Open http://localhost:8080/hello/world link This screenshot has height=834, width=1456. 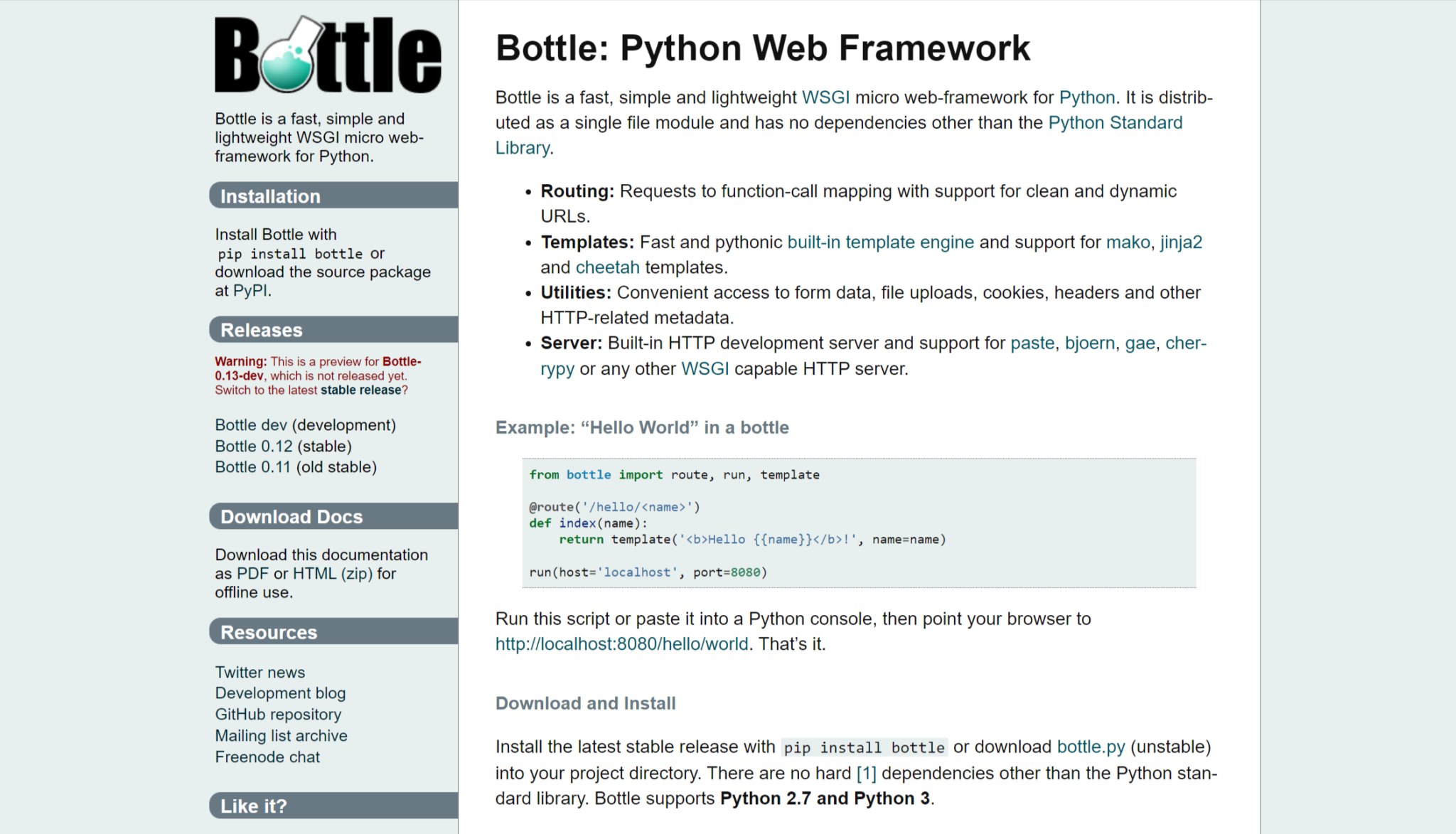pos(621,644)
